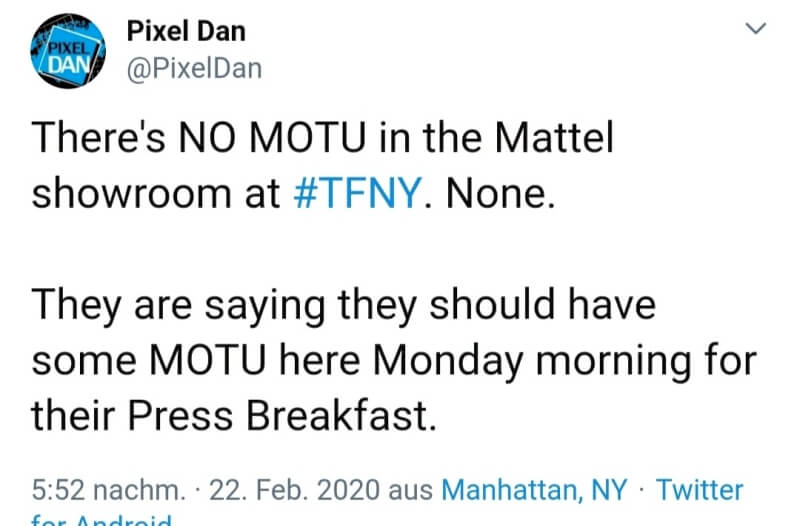Open the #TFNY hashtag link
The width and height of the screenshot is (800, 526).
coord(358,193)
